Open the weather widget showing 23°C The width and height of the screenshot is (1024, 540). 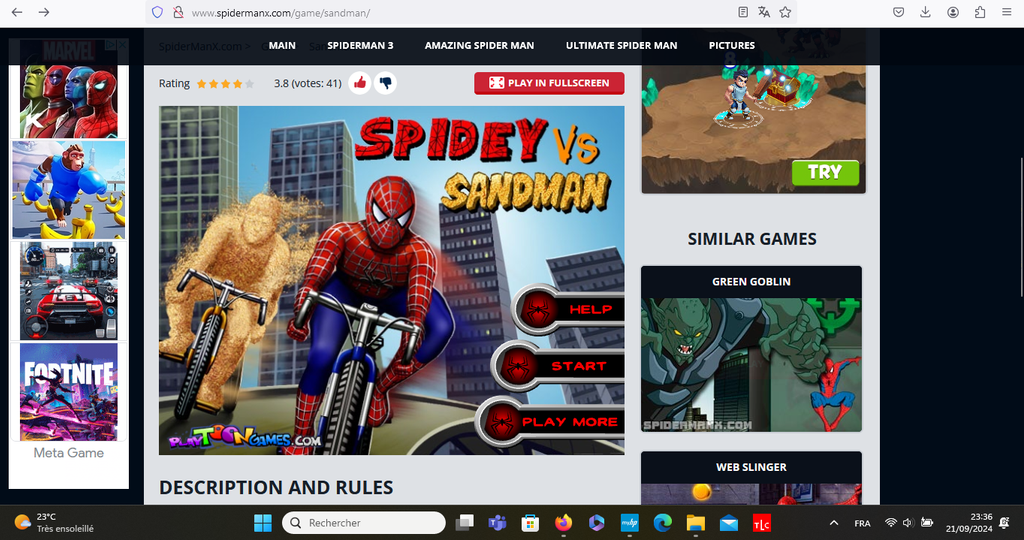click(56, 522)
